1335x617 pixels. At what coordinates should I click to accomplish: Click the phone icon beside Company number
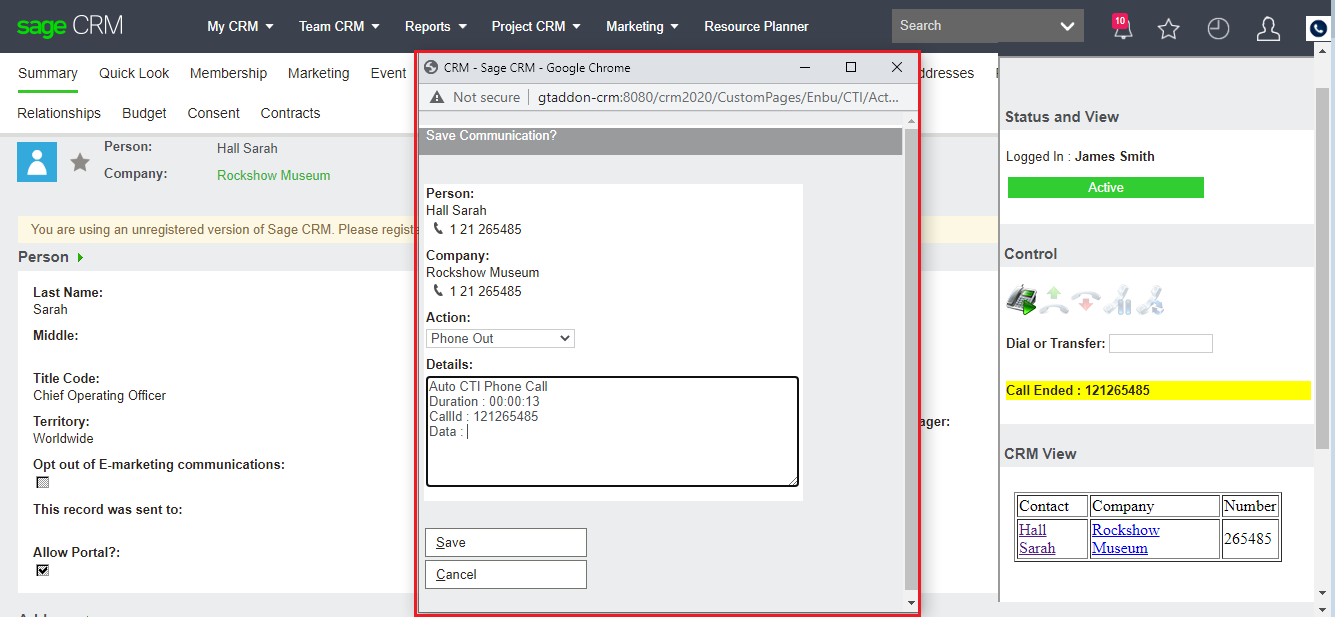tap(438, 291)
